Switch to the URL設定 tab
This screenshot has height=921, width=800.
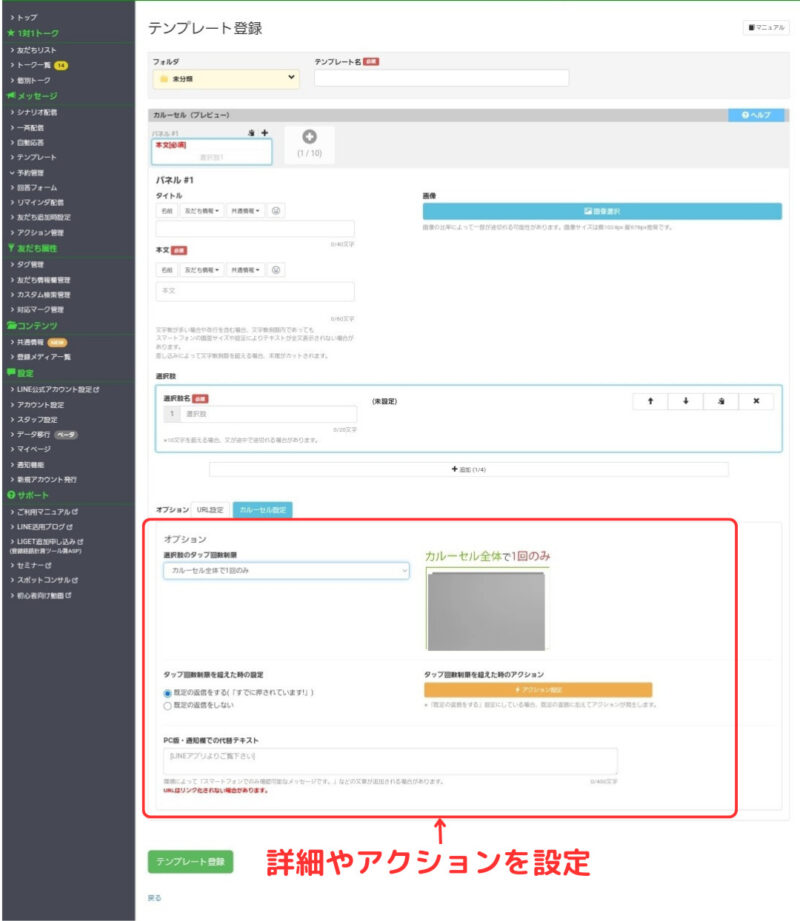[x=210, y=510]
